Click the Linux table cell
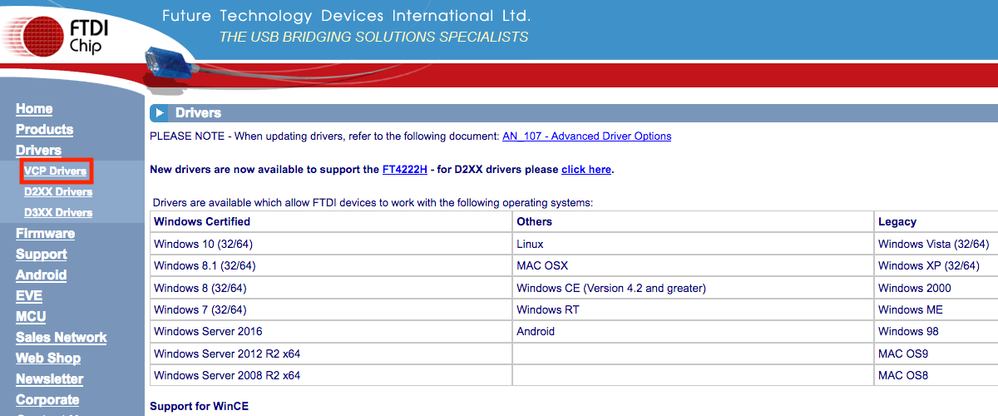 (693, 244)
